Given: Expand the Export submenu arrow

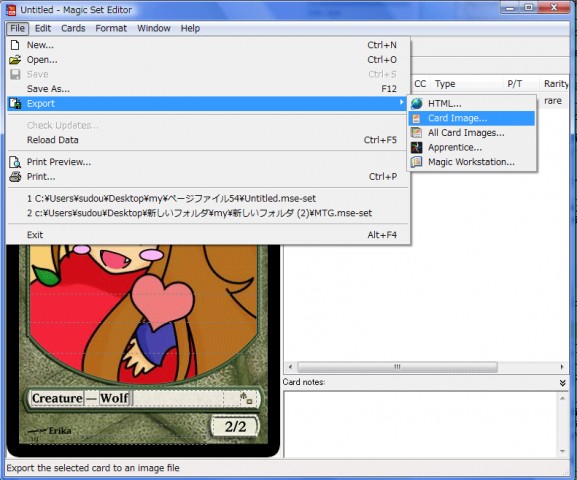Looking at the screenshot, I should [x=401, y=103].
